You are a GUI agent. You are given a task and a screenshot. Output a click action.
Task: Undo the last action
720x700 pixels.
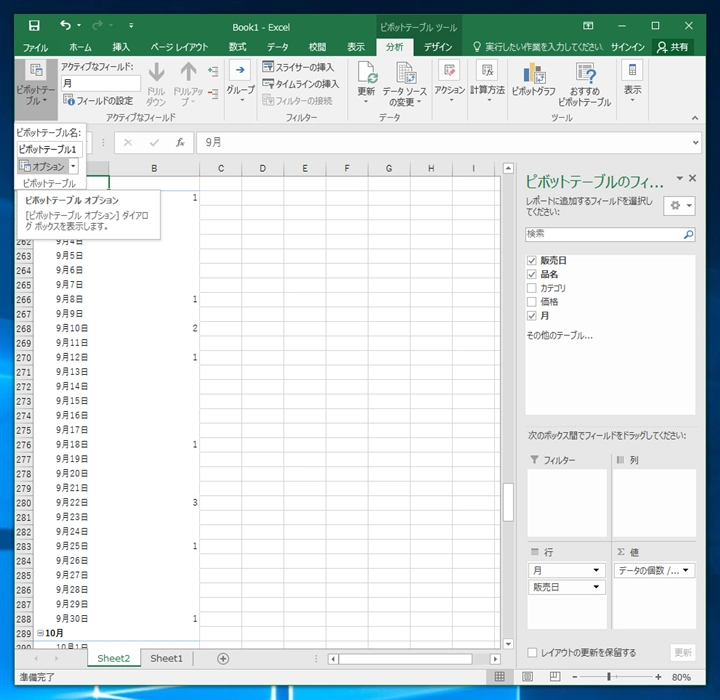coord(65,25)
